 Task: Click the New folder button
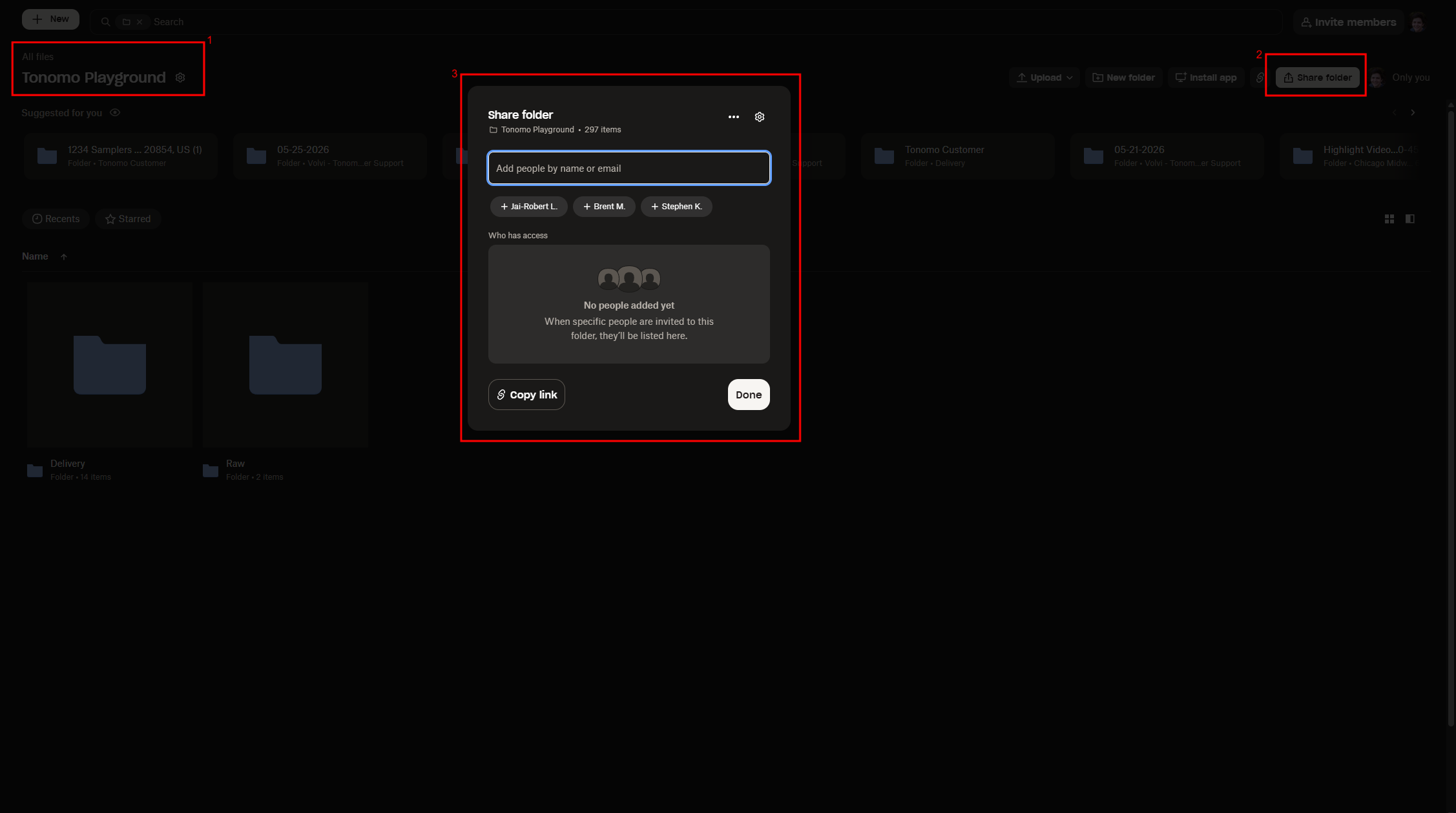point(1123,77)
